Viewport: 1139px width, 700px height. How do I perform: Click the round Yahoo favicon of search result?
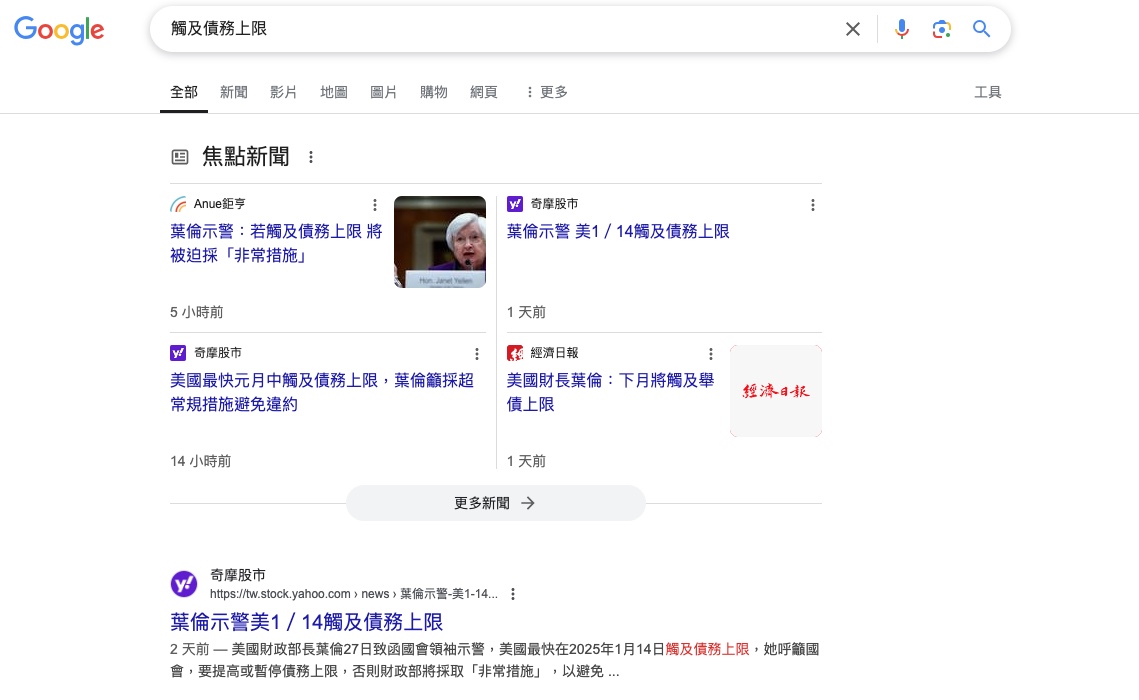pos(184,584)
